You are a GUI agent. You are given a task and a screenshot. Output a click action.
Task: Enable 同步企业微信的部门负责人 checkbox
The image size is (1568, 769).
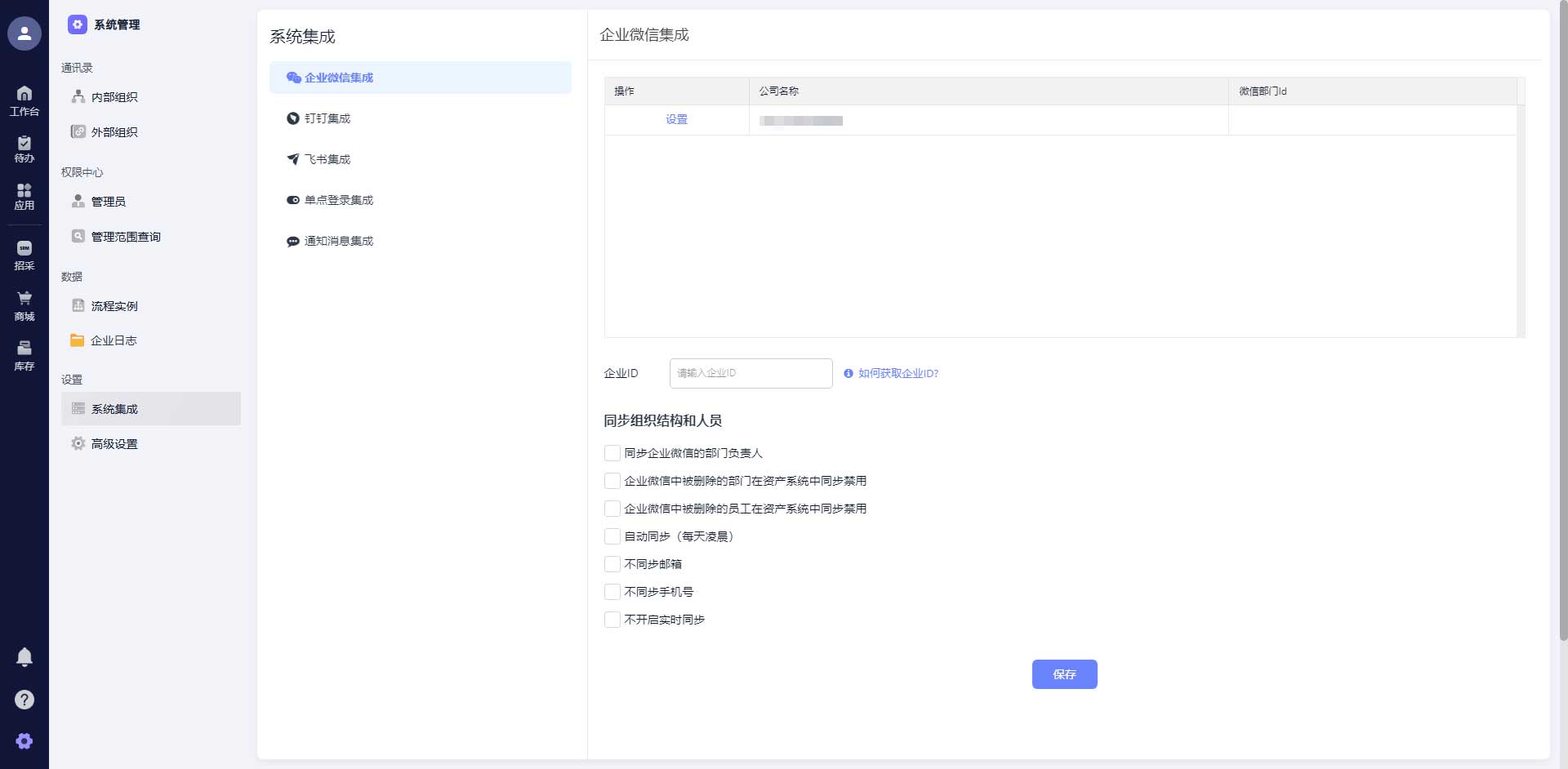tap(612, 453)
